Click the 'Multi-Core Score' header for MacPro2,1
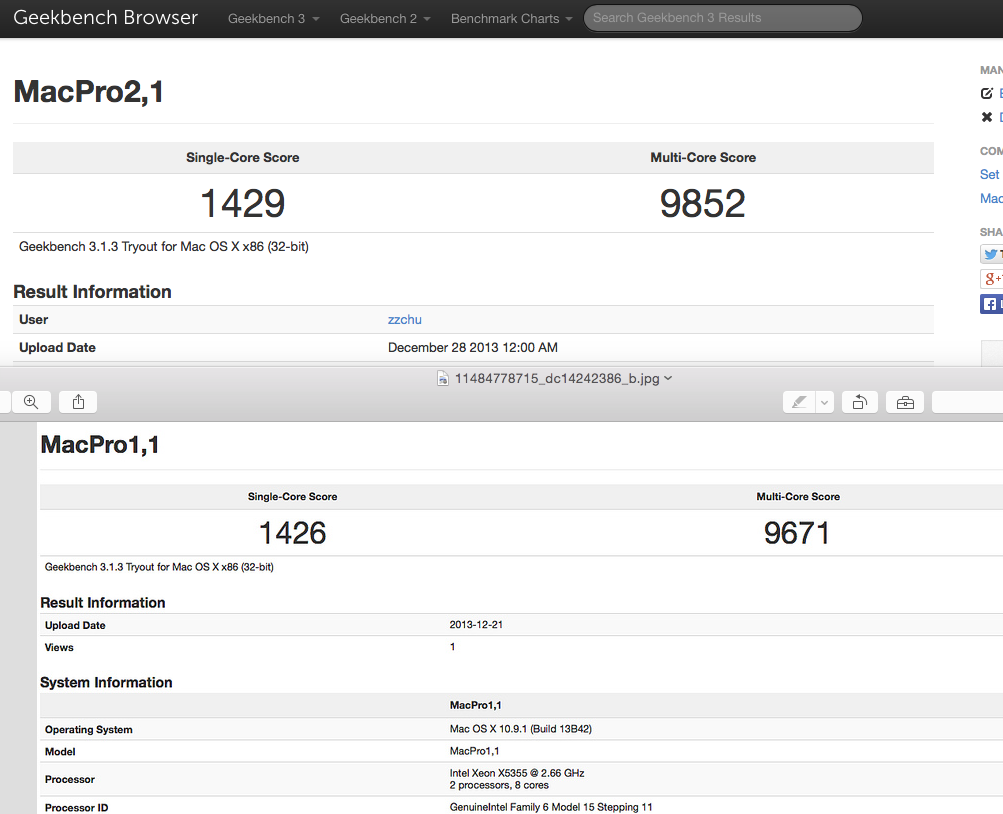The height and width of the screenshot is (814, 1003). point(703,157)
